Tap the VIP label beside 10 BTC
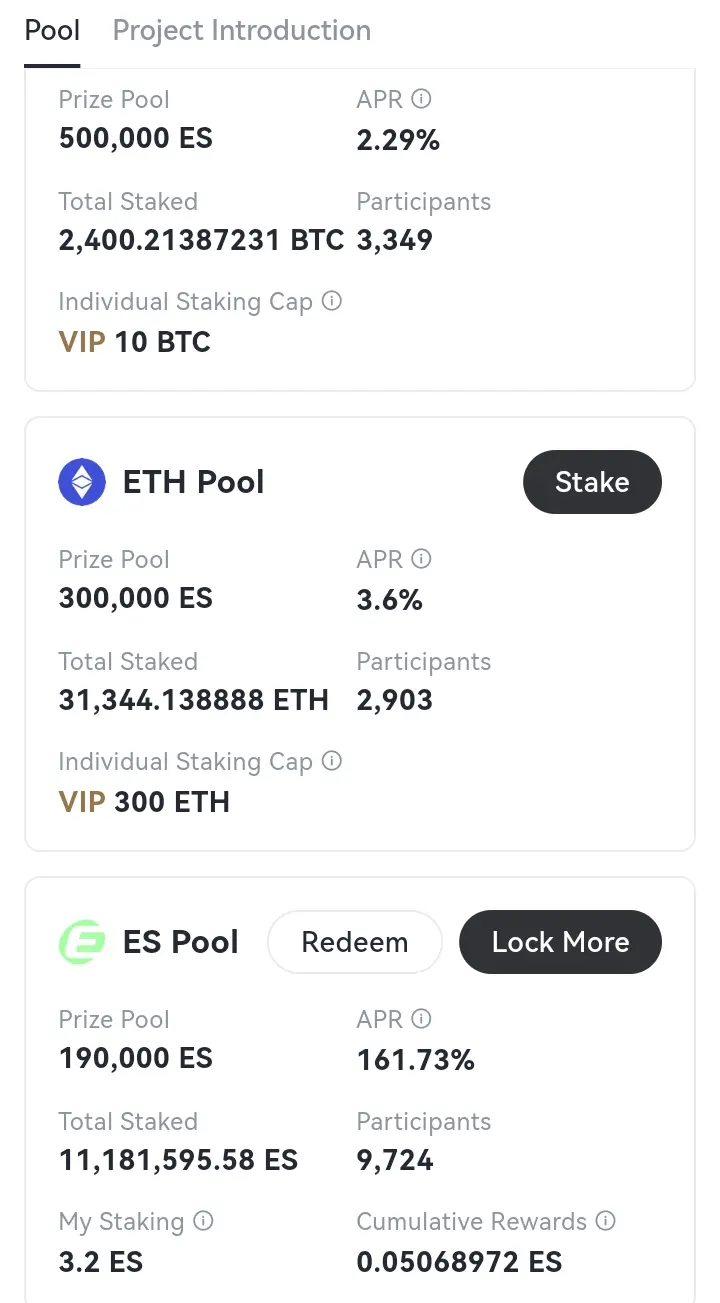The height and width of the screenshot is (1303, 720). coord(82,342)
